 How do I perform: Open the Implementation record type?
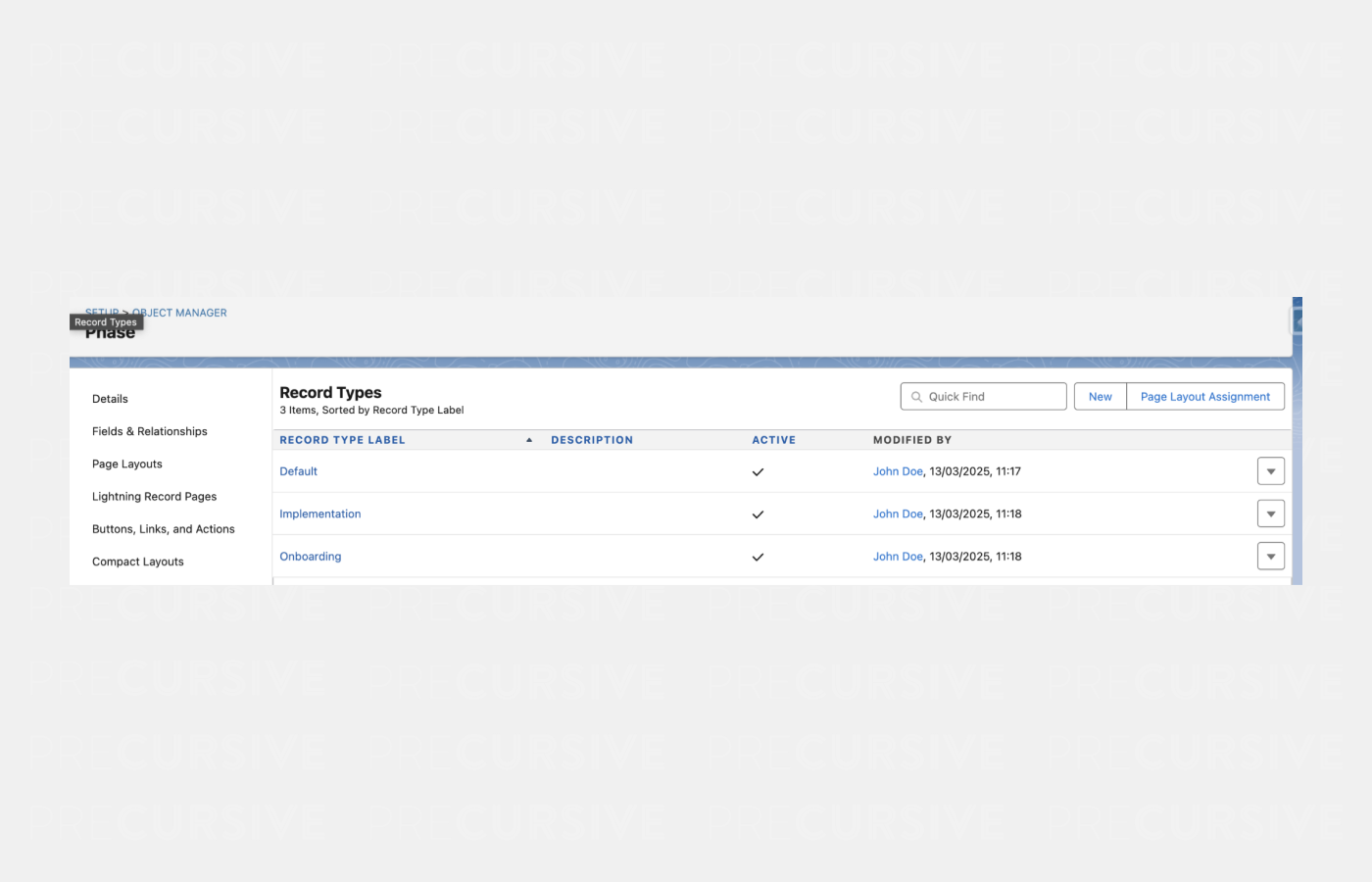320,514
